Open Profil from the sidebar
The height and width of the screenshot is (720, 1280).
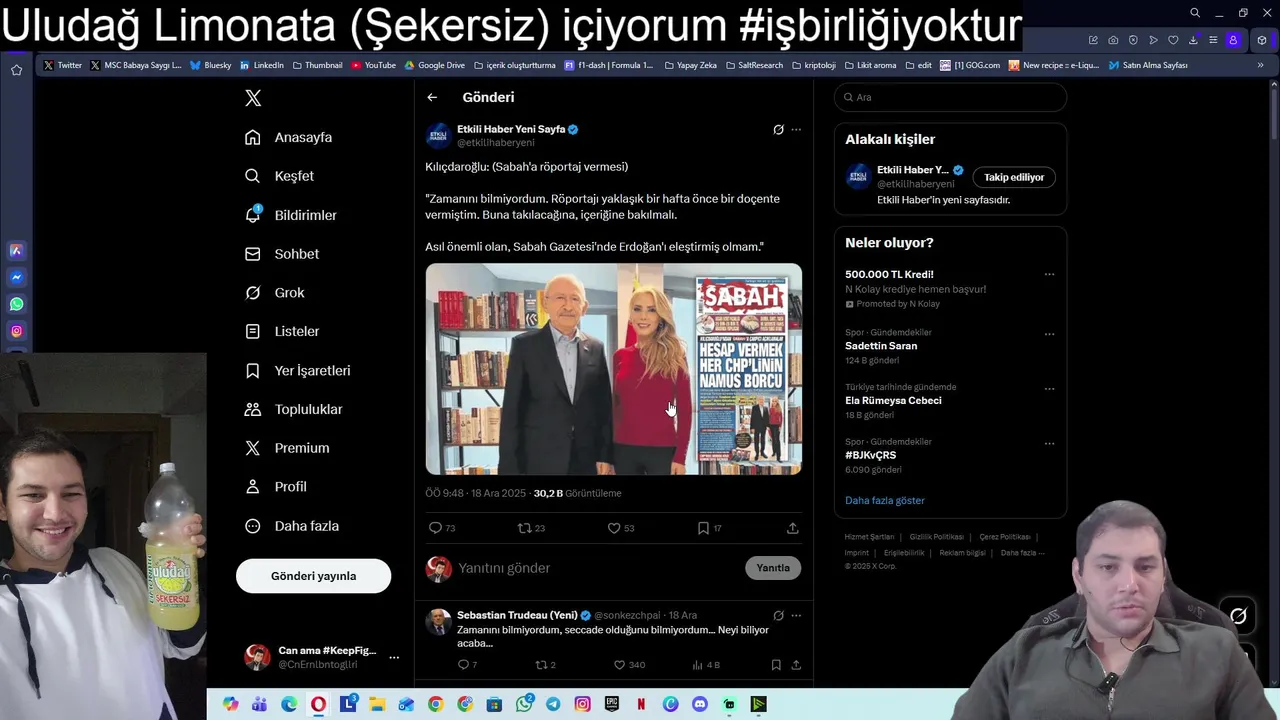(276, 487)
